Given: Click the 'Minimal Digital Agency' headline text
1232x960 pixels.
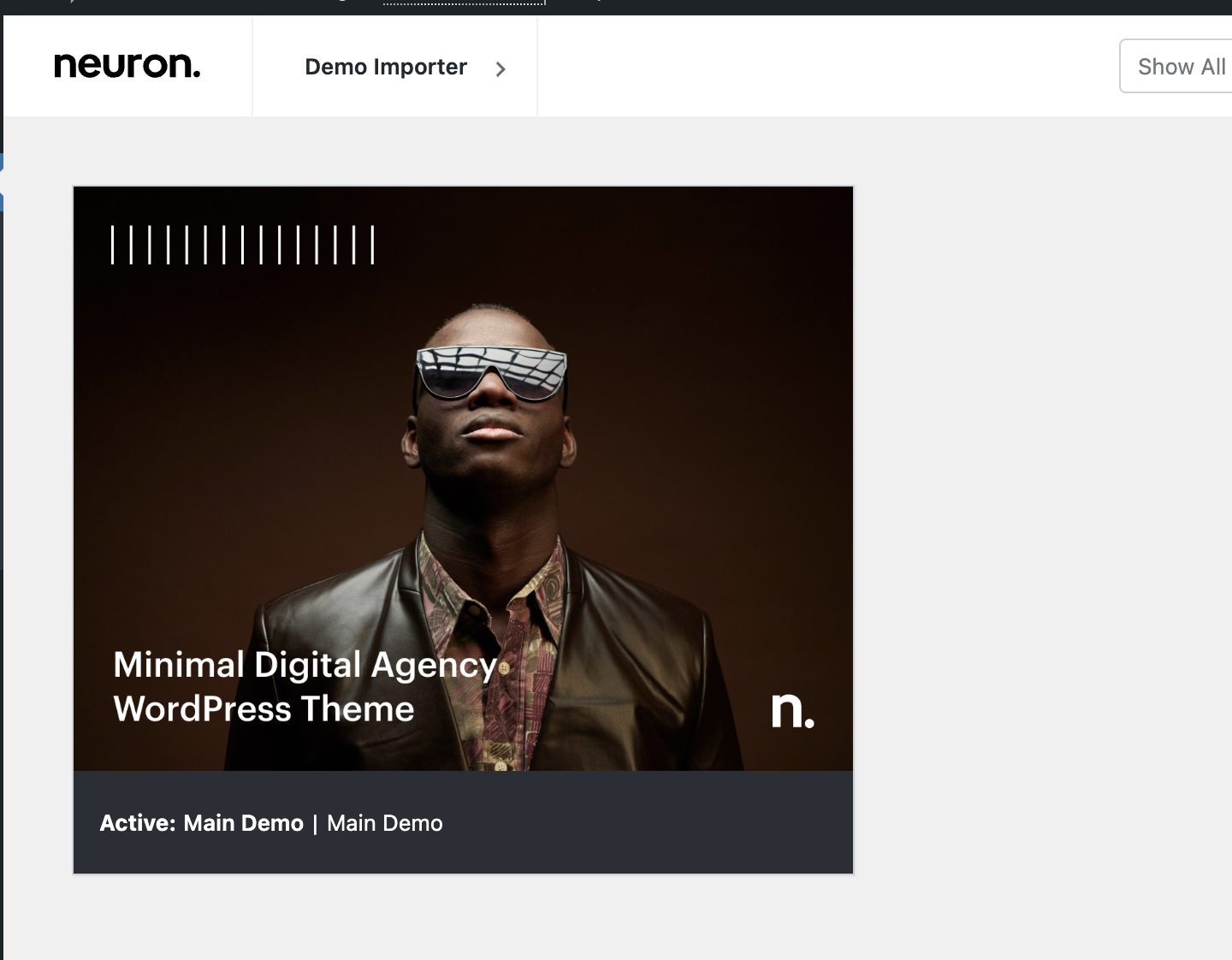Looking at the screenshot, I should (x=305, y=665).
